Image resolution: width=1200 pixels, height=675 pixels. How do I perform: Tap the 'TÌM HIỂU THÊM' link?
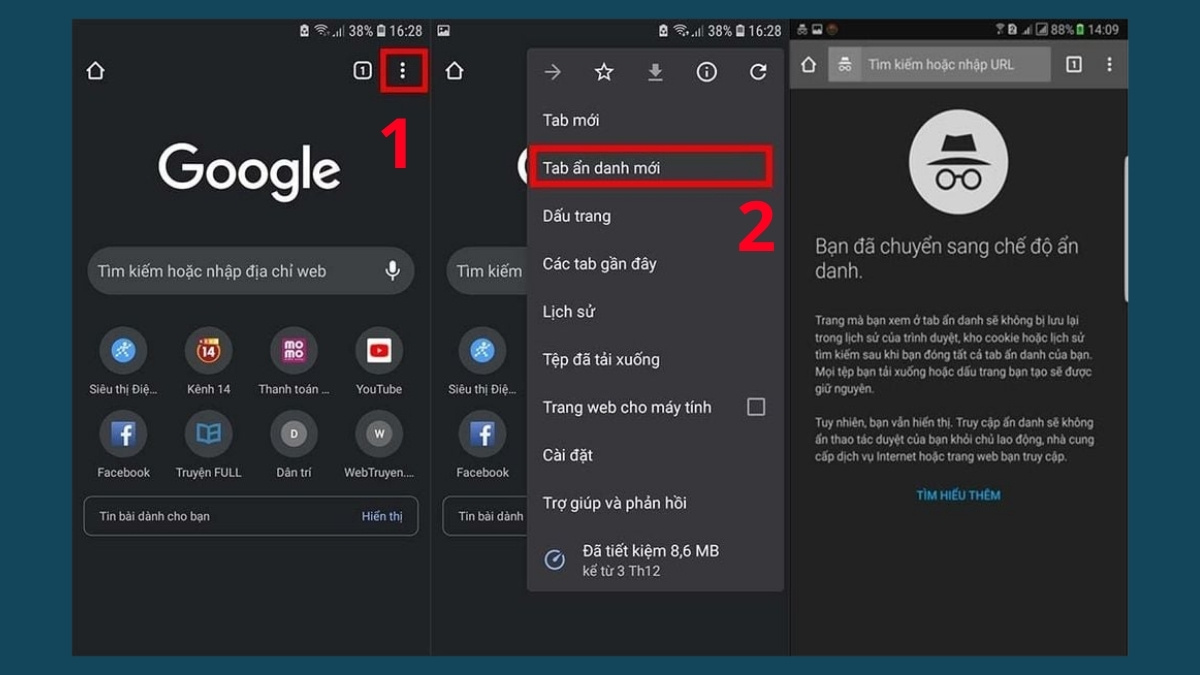click(x=958, y=494)
